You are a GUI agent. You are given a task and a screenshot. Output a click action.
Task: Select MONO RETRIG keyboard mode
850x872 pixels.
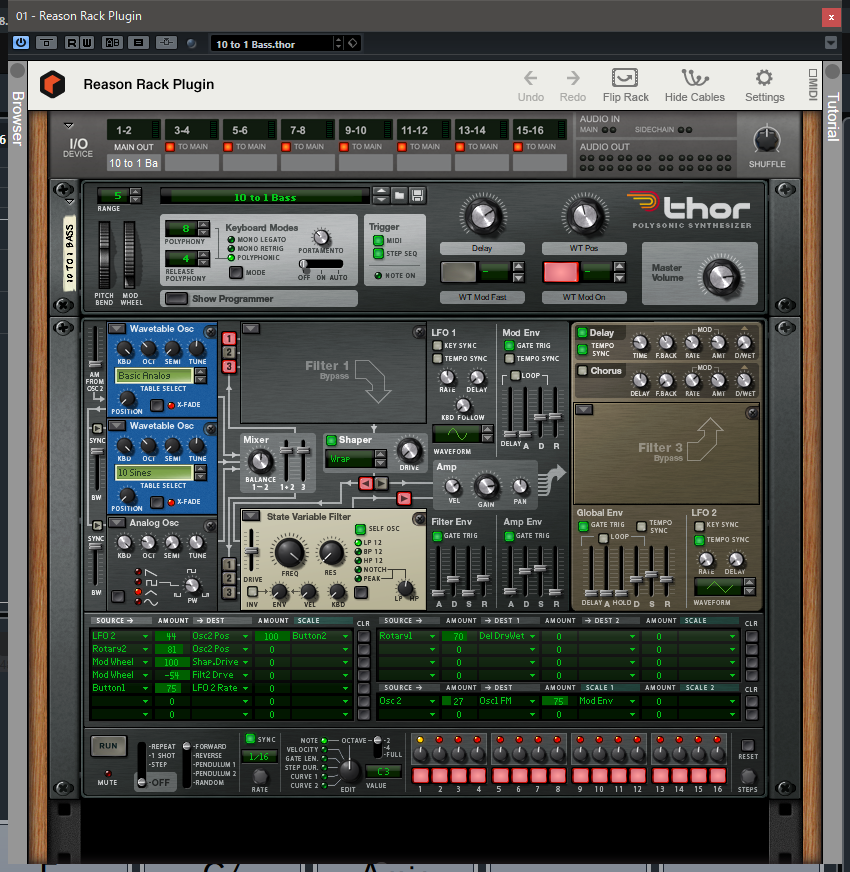pyautogui.click(x=231, y=249)
